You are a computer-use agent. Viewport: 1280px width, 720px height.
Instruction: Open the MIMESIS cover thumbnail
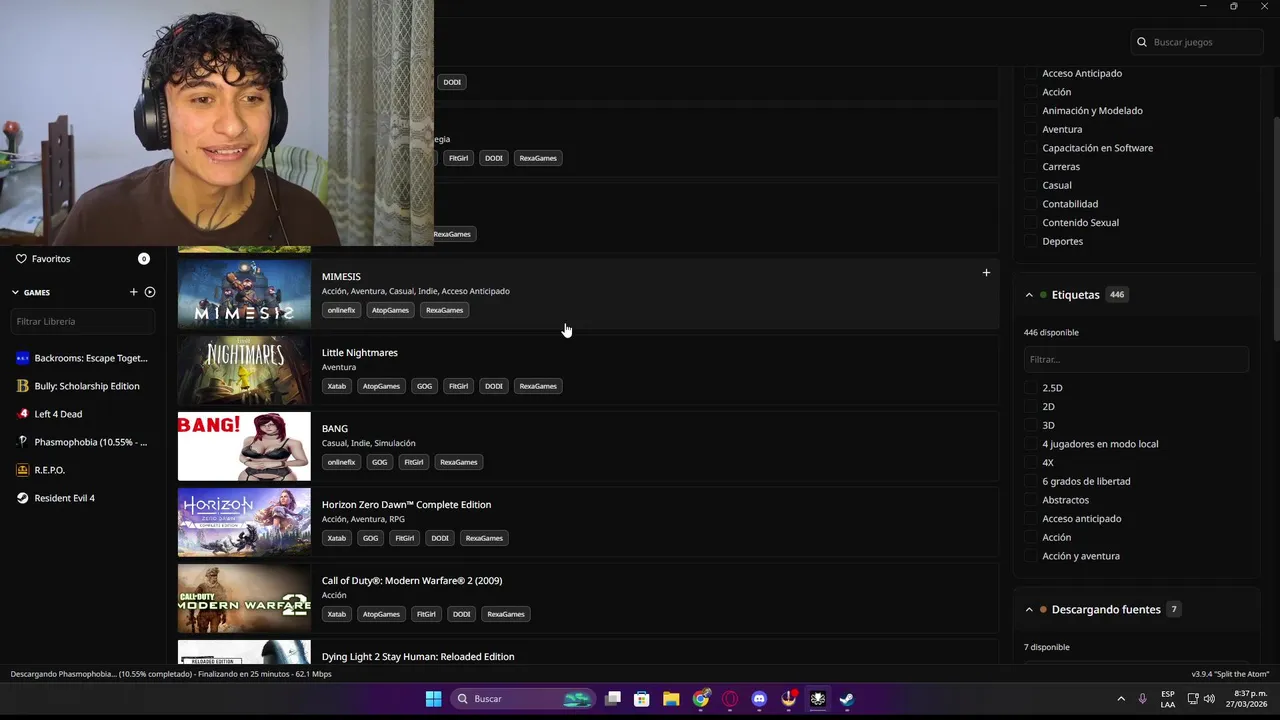244,295
